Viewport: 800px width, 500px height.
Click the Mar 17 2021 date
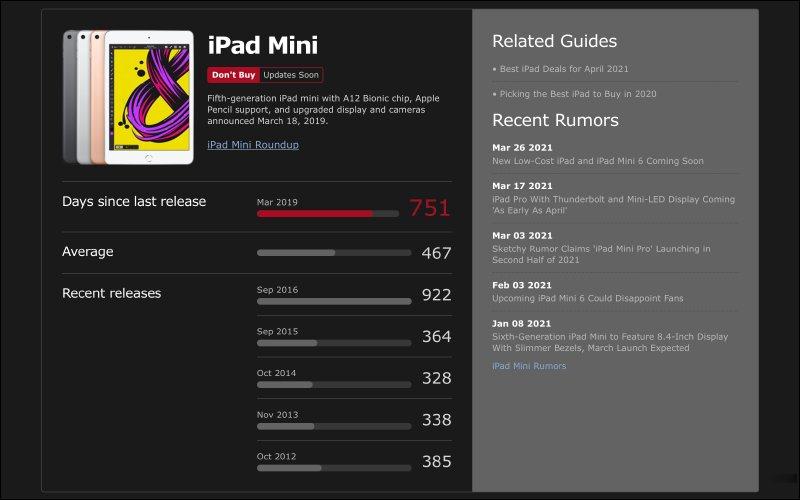point(522,186)
